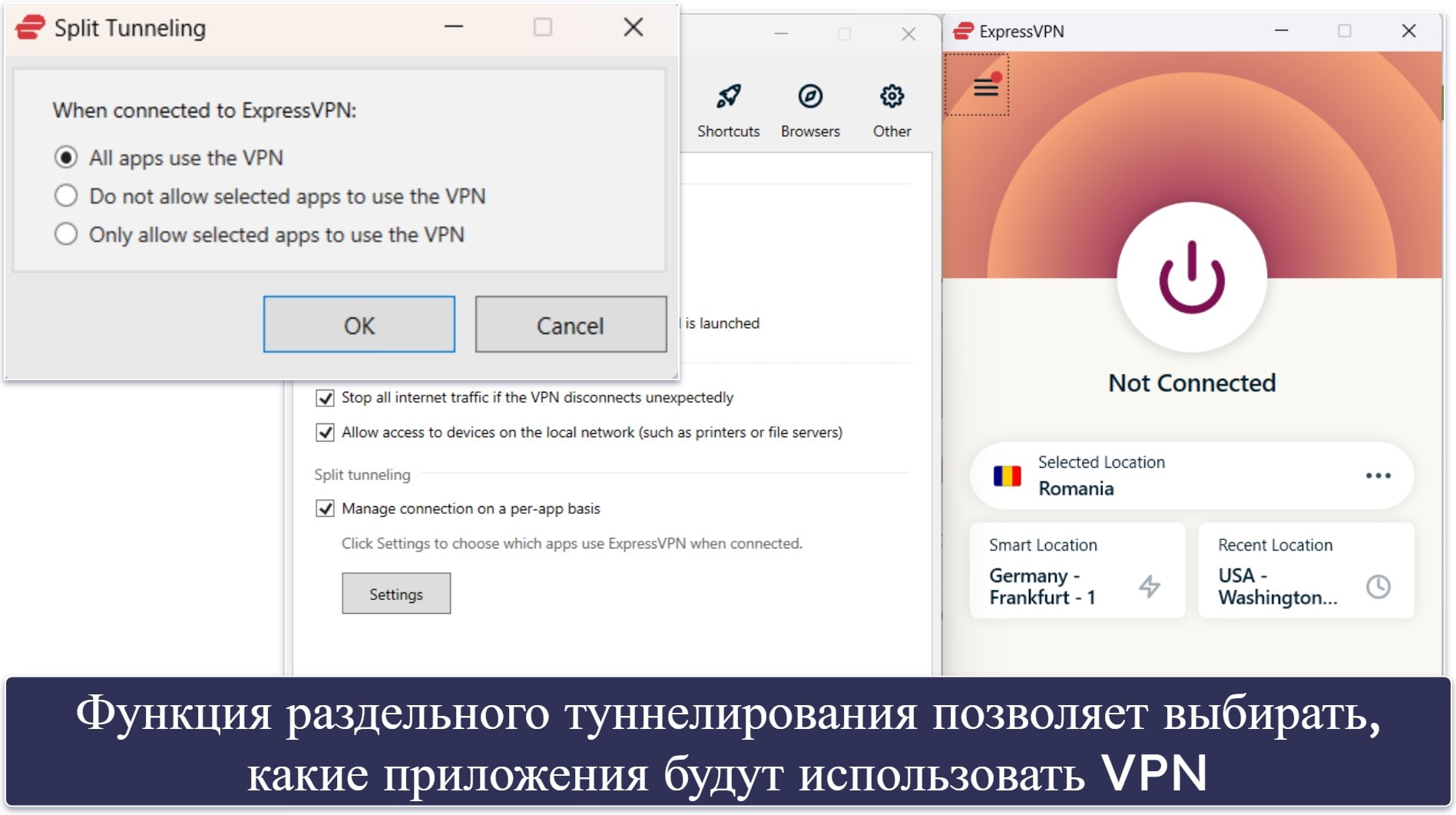The width and height of the screenshot is (1456, 815).
Task: Click the Romania flag icon
Action: (1007, 476)
